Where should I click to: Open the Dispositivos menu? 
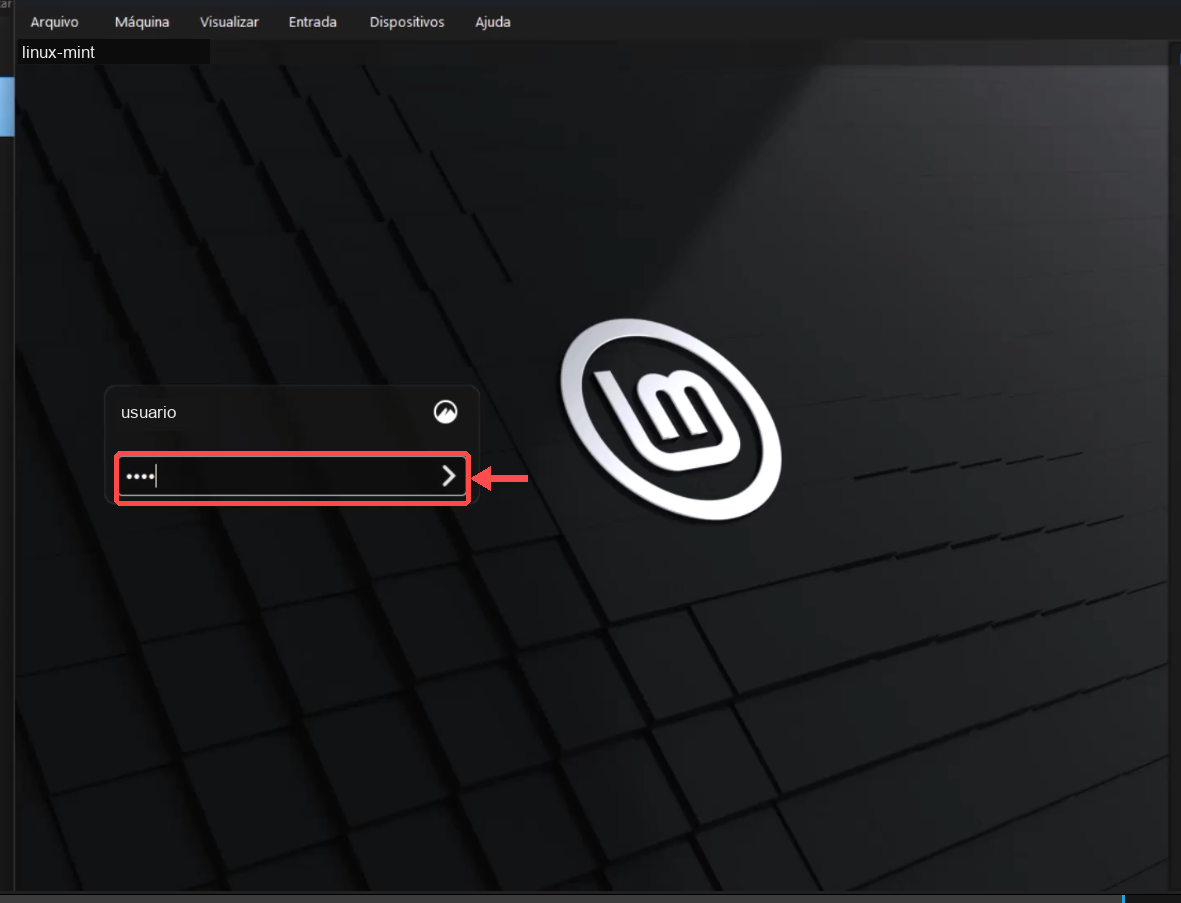407,22
